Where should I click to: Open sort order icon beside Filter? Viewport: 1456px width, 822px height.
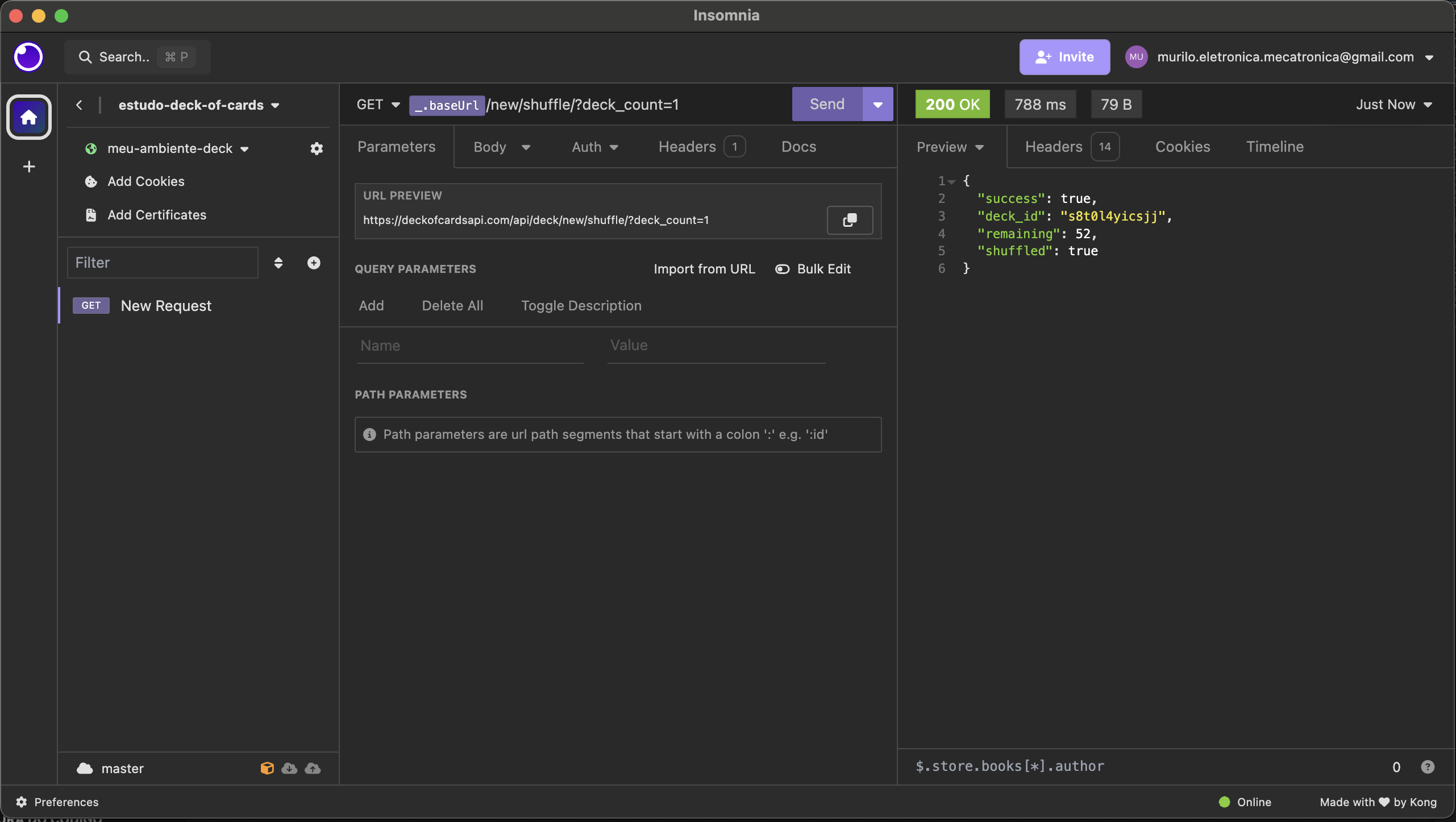click(x=278, y=263)
